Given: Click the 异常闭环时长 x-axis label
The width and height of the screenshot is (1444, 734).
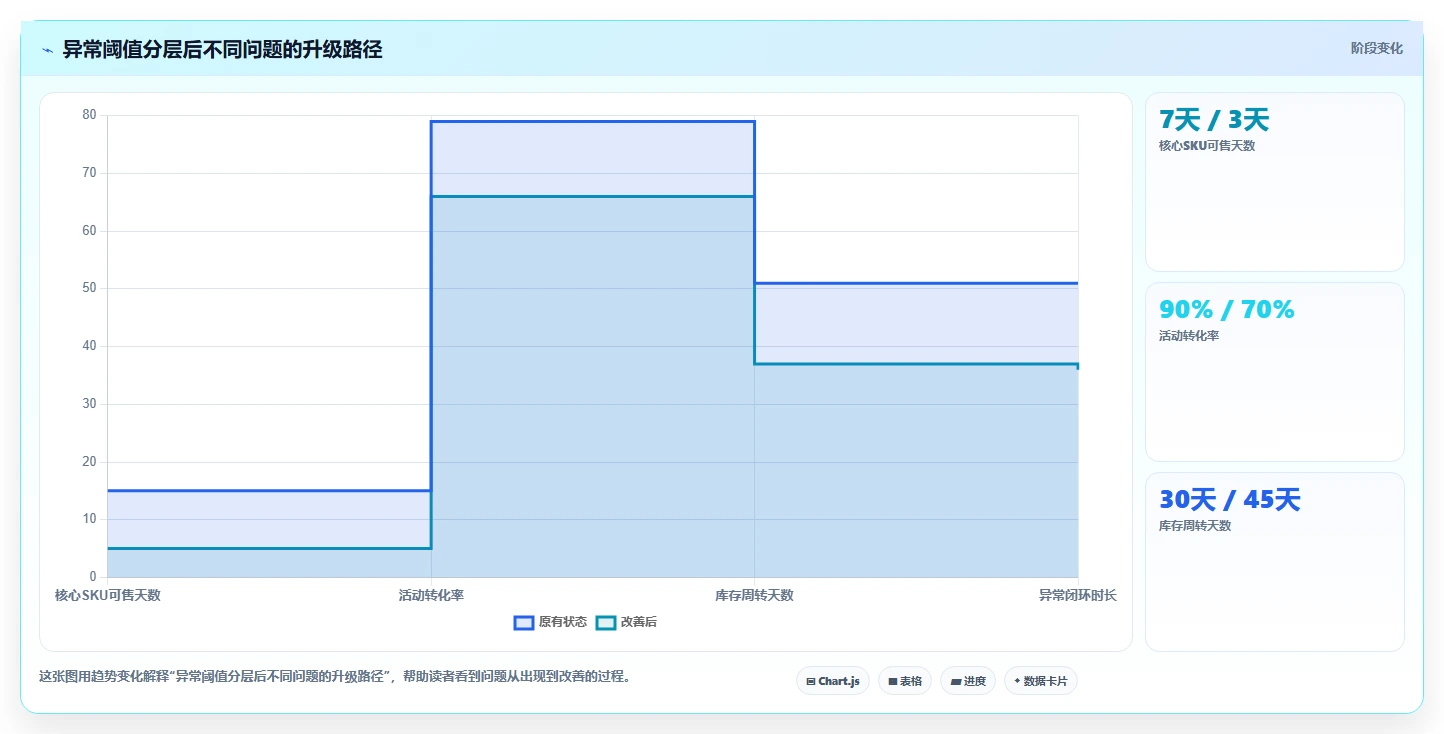Looking at the screenshot, I should tap(1078, 595).
